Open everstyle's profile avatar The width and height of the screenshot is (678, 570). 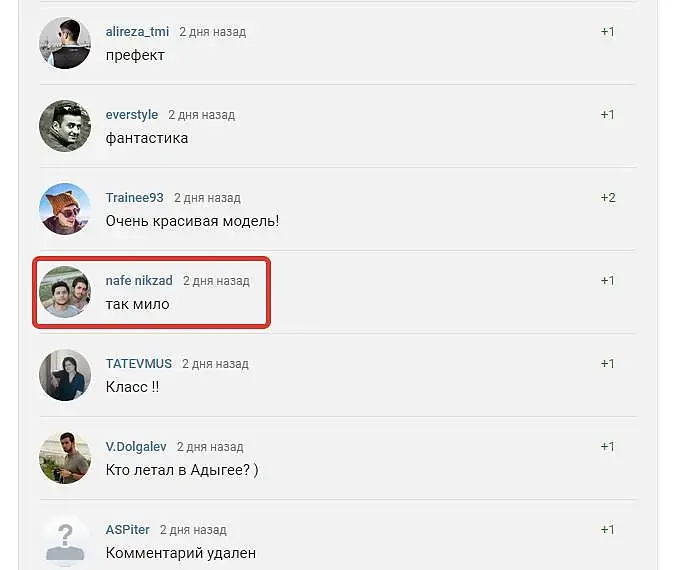click(x=65, y=126)
